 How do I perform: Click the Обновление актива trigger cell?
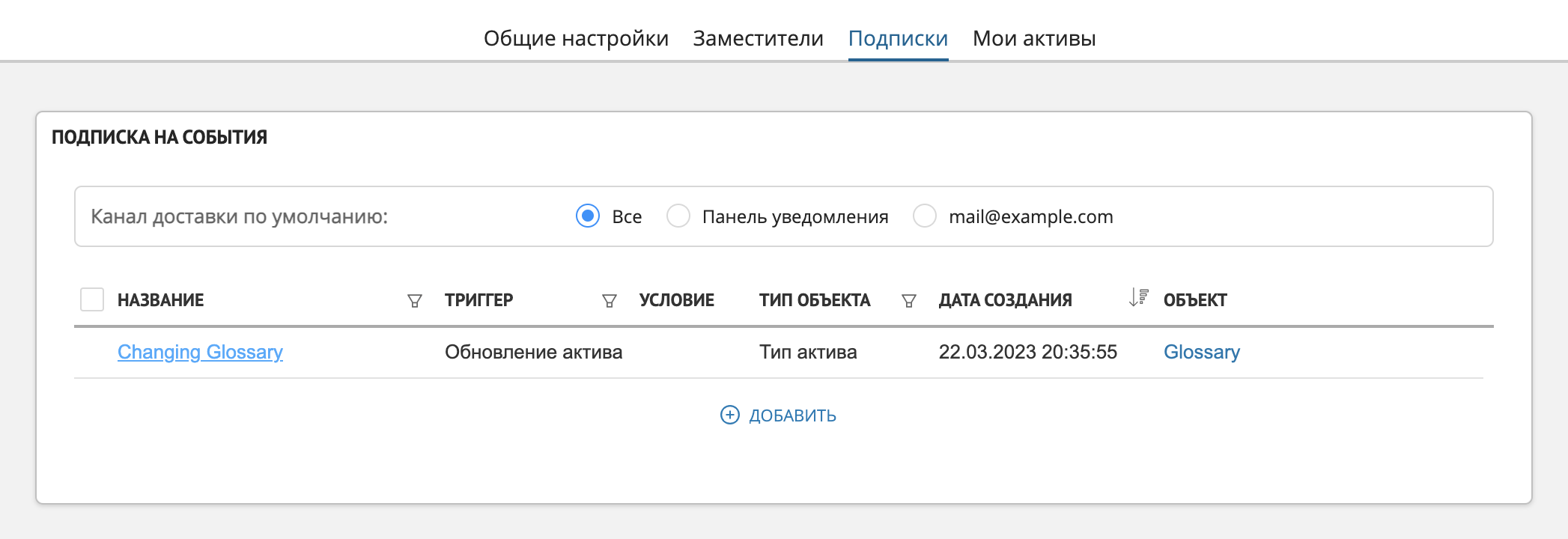pyautogui.click(x=533, y=352)
